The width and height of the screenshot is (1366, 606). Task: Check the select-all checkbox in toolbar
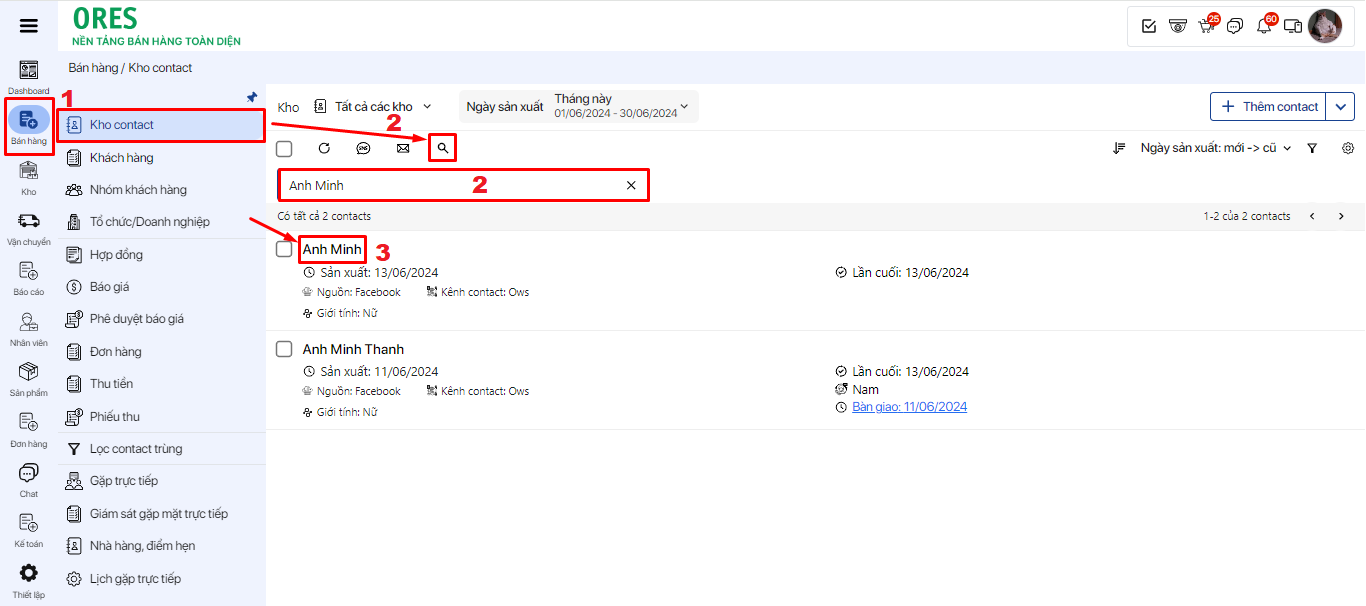pyautogui.click(x=284, y=149)
